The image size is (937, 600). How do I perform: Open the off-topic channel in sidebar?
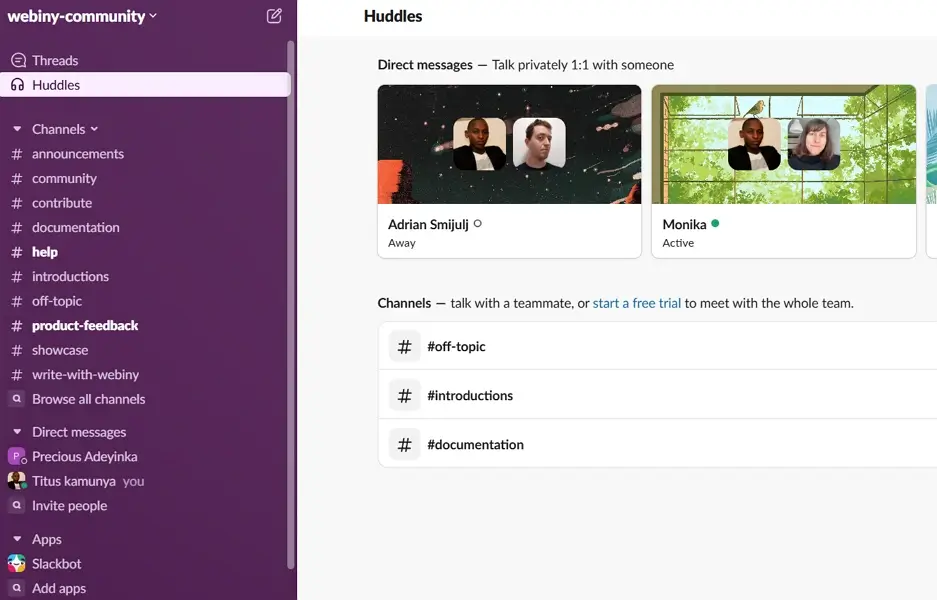click(145, 301)
